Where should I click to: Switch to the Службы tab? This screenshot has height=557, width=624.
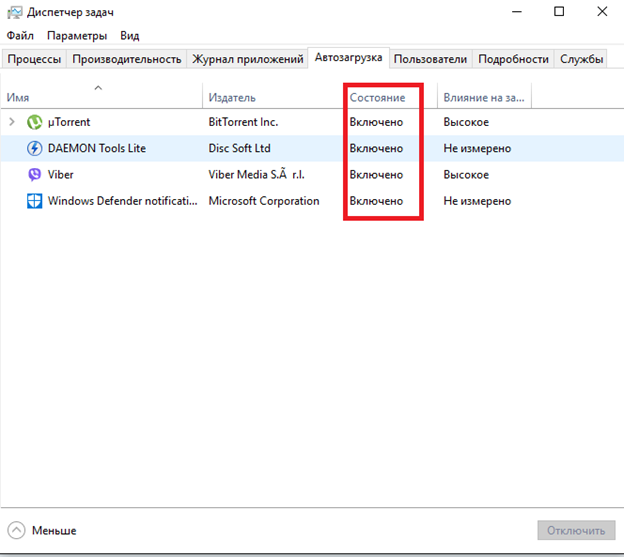(581, 59)
